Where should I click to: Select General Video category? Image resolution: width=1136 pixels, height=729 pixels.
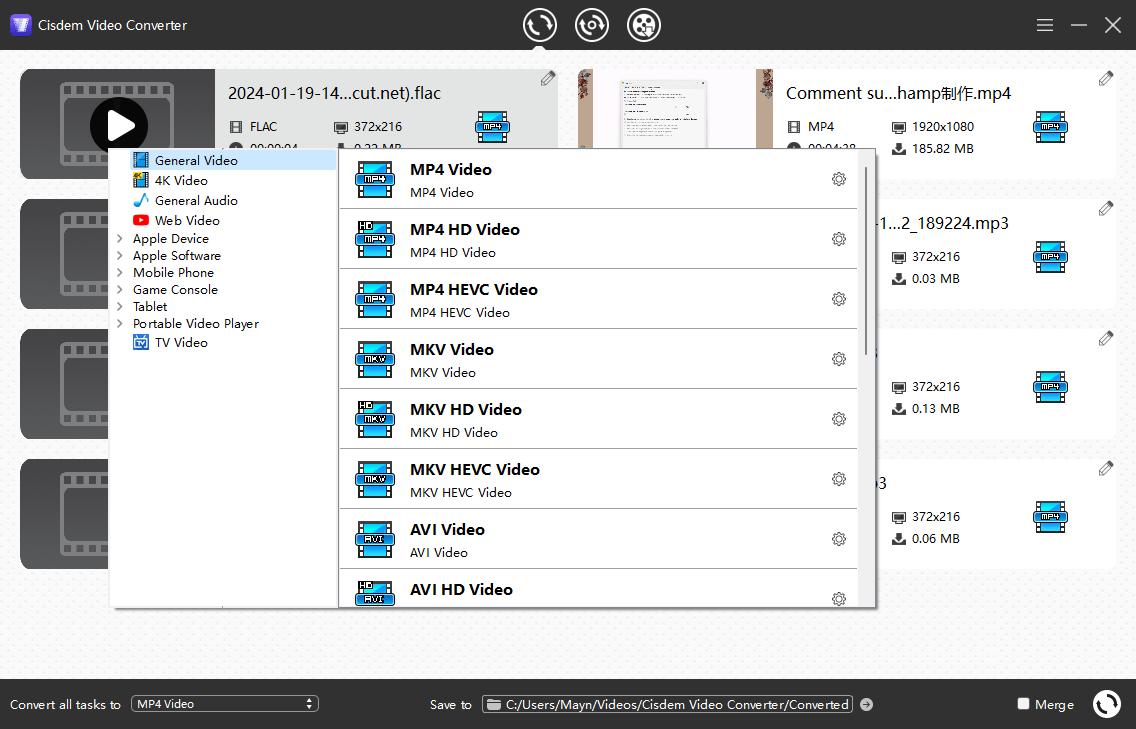(x=233, y=160)
